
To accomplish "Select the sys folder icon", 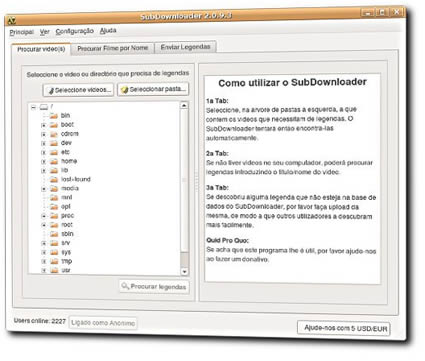I will pyautogui.click(x=54, y=252).
